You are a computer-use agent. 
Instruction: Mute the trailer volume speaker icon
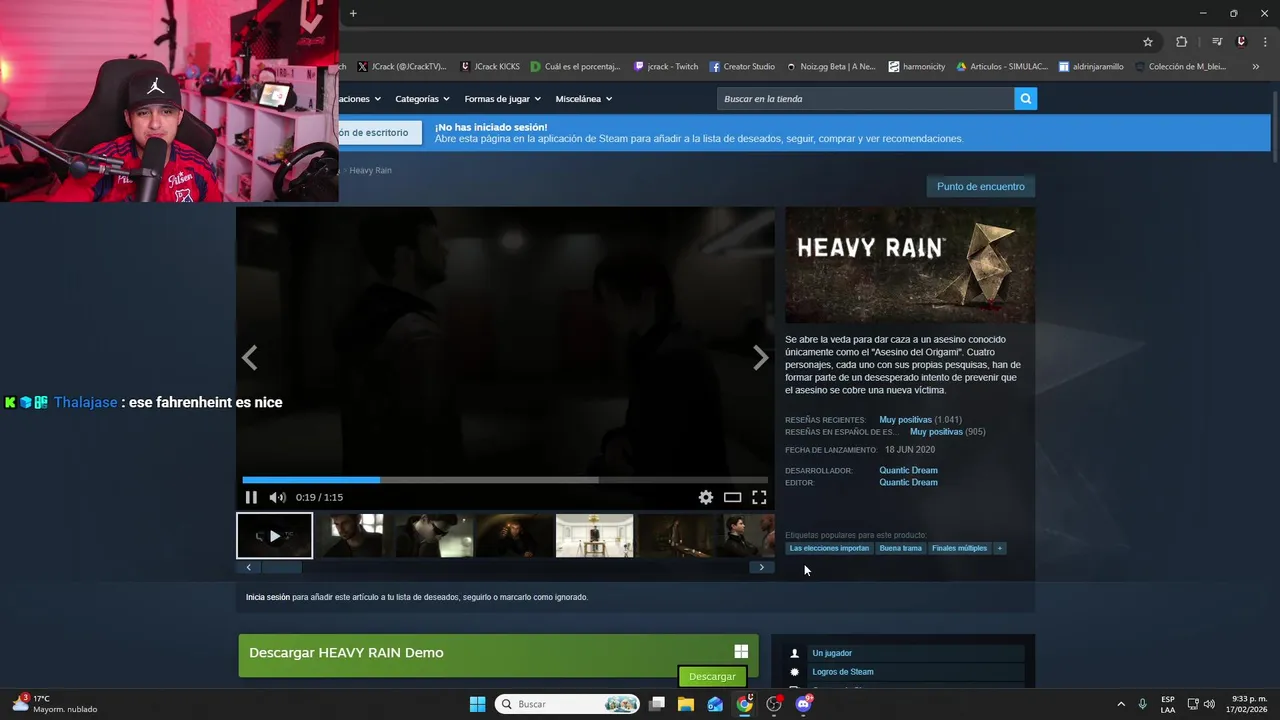click(x=277, y=497)
